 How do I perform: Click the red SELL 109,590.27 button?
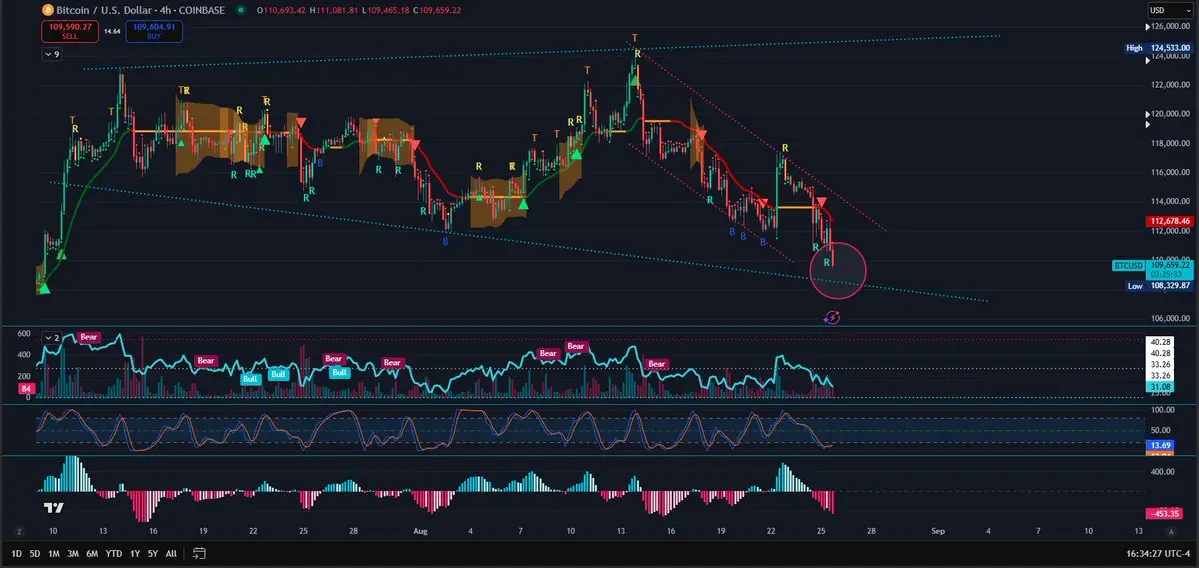click(70, 31)
